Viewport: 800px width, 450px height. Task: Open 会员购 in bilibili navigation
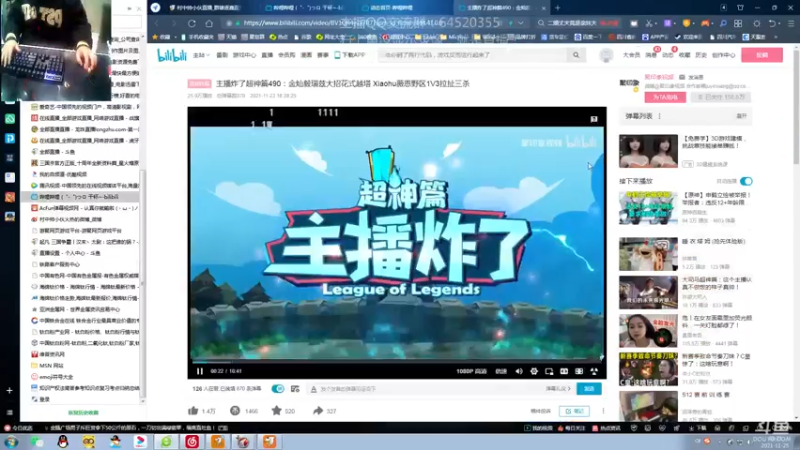(x=287, y=55)
